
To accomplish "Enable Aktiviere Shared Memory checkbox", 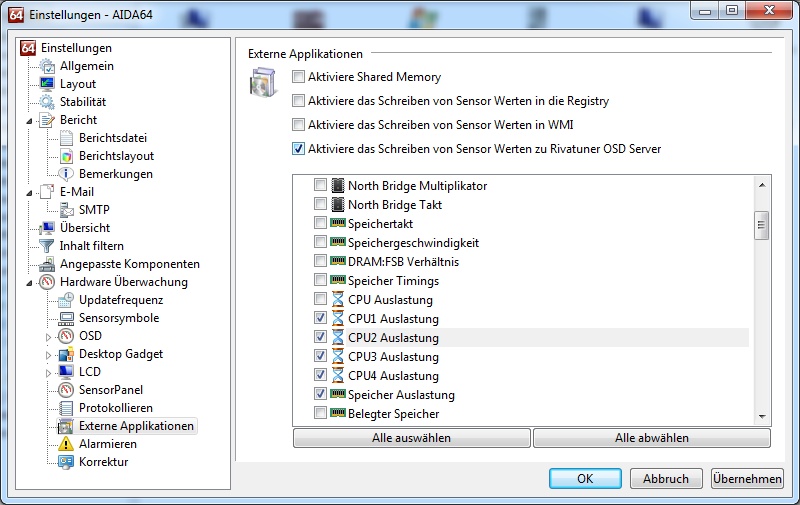I will [x=298, y=77].
